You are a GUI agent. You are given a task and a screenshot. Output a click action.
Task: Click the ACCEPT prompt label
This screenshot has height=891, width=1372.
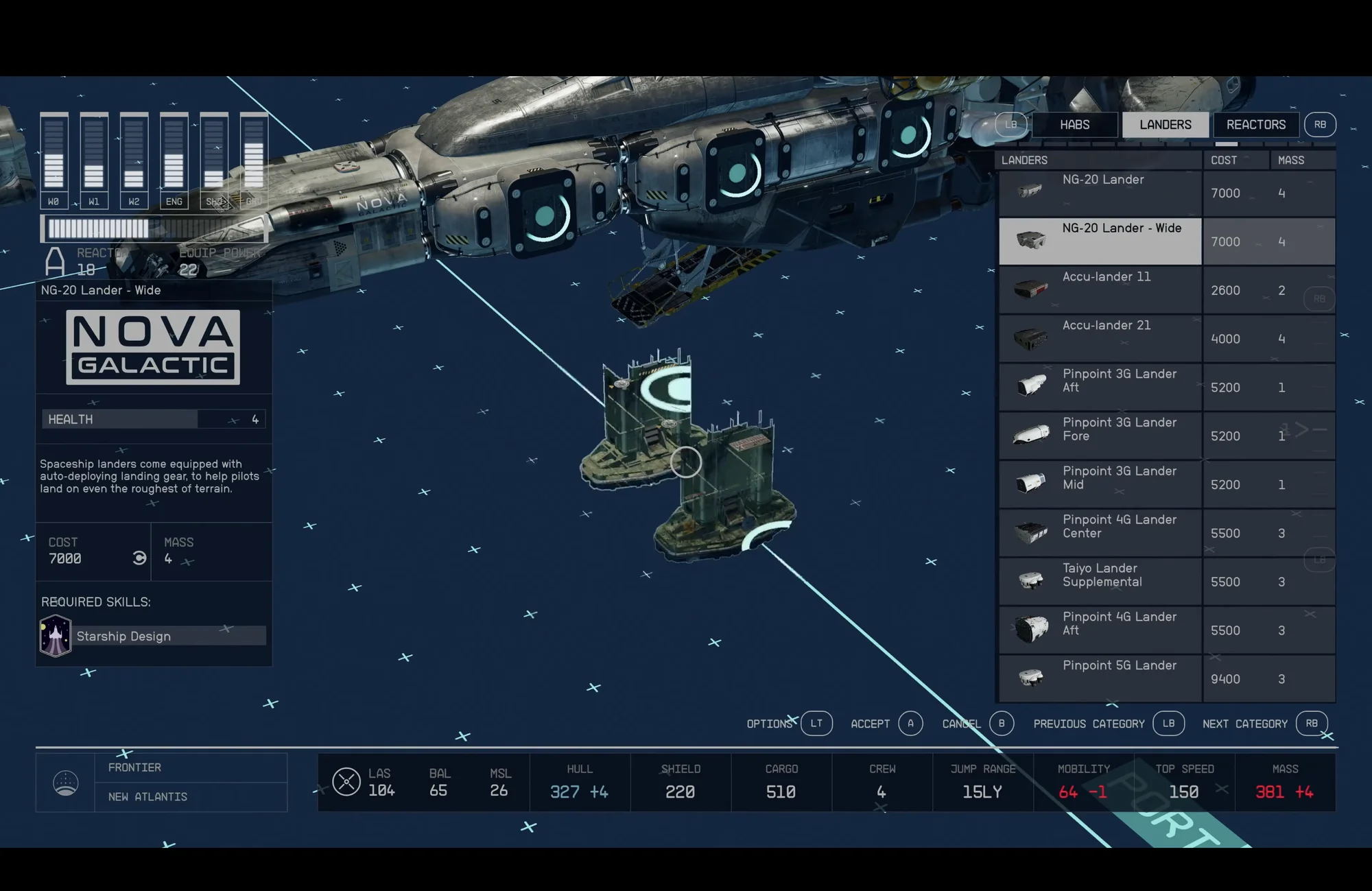[870, 724]
